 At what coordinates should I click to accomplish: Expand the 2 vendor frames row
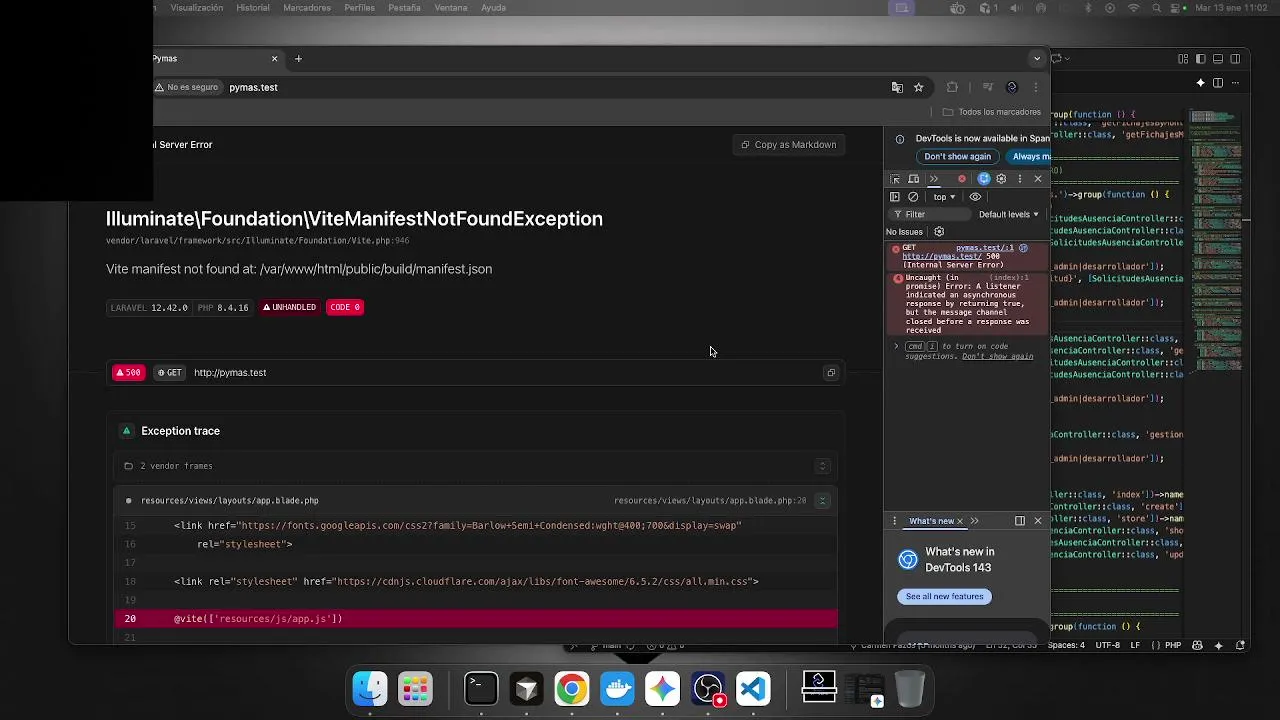pyautogui.click(x=475, y=466)
